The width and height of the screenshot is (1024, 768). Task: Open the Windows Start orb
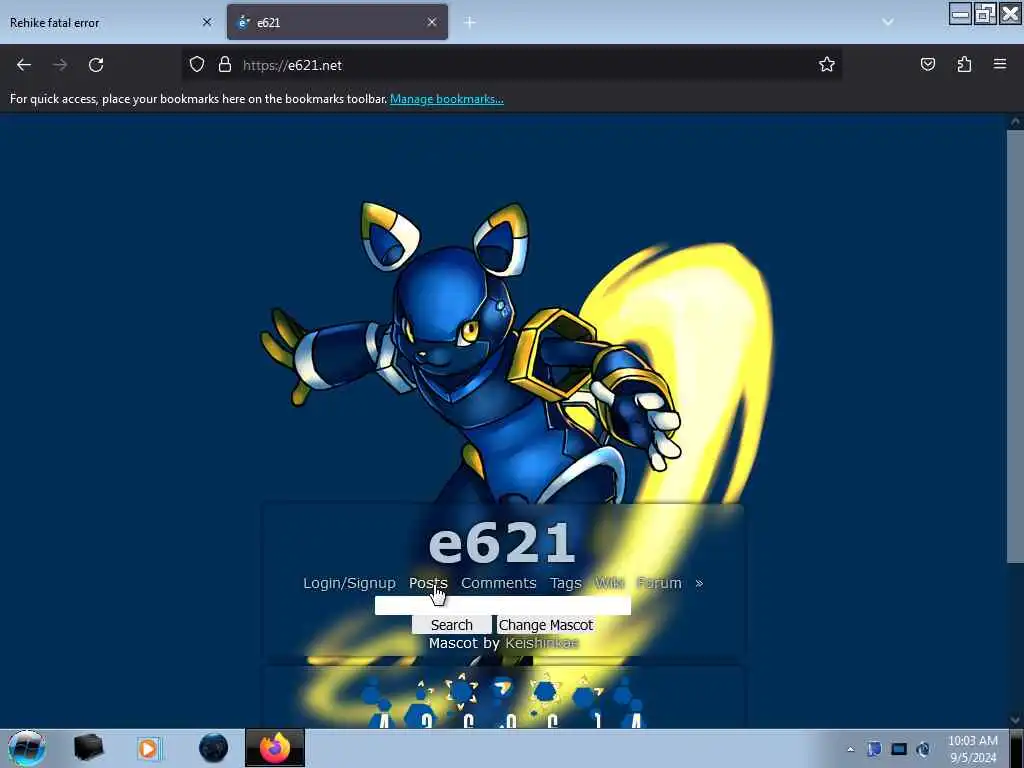pyautogui.click(x=27, y=748)
